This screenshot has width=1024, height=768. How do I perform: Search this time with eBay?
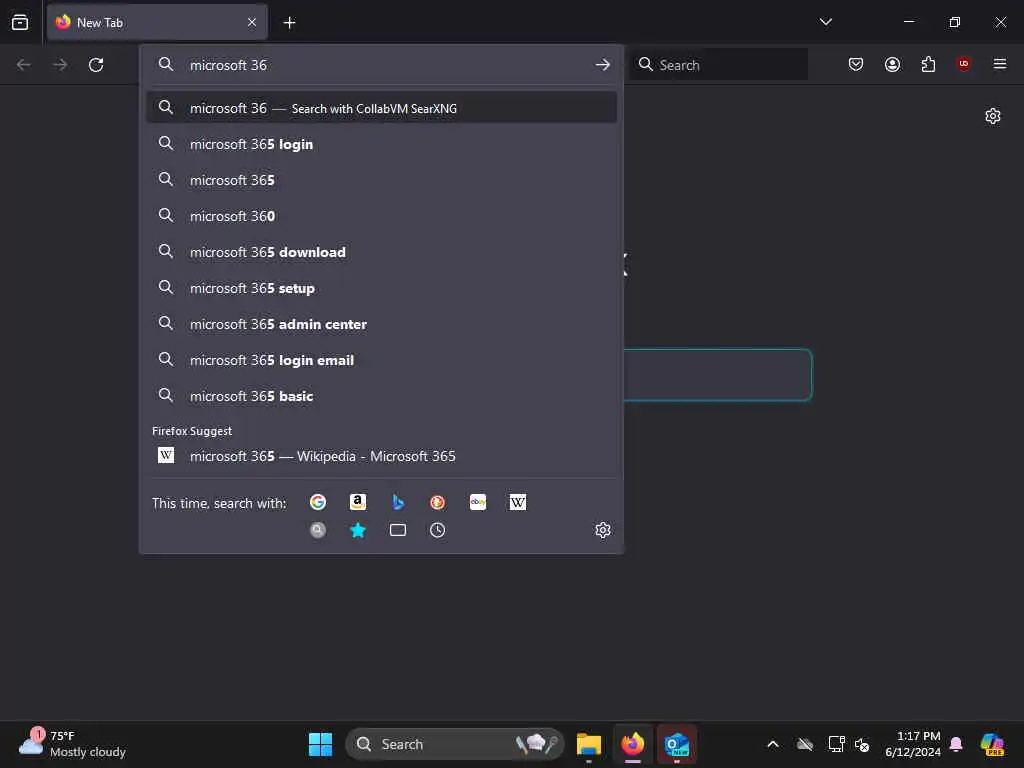pos(478,502)
